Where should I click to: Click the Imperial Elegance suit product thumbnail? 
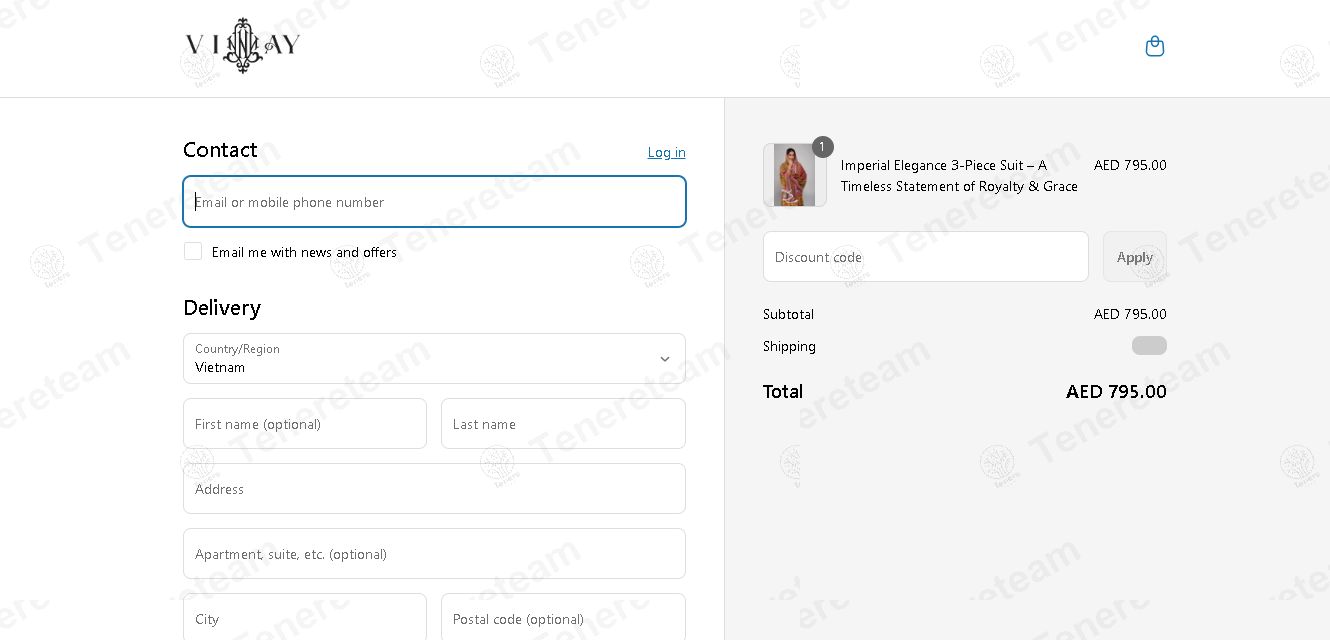[x=795, y=175]
